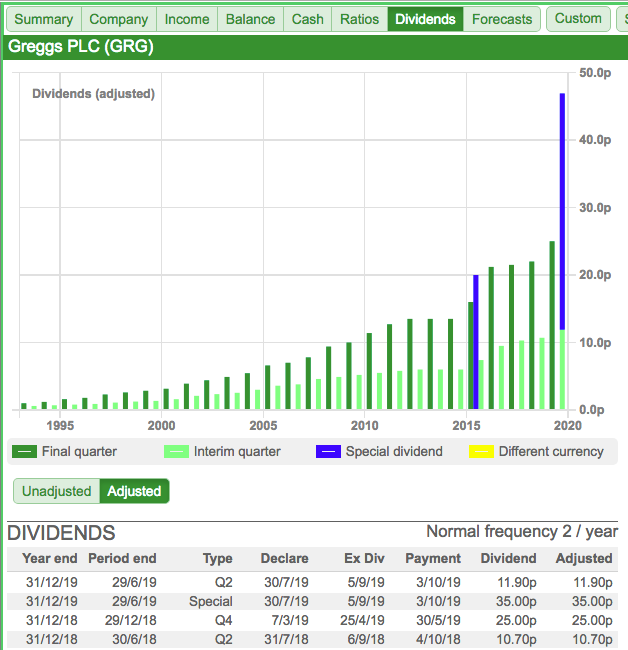Click the blue 2015 special dividend bar

[x=476, y=342]
